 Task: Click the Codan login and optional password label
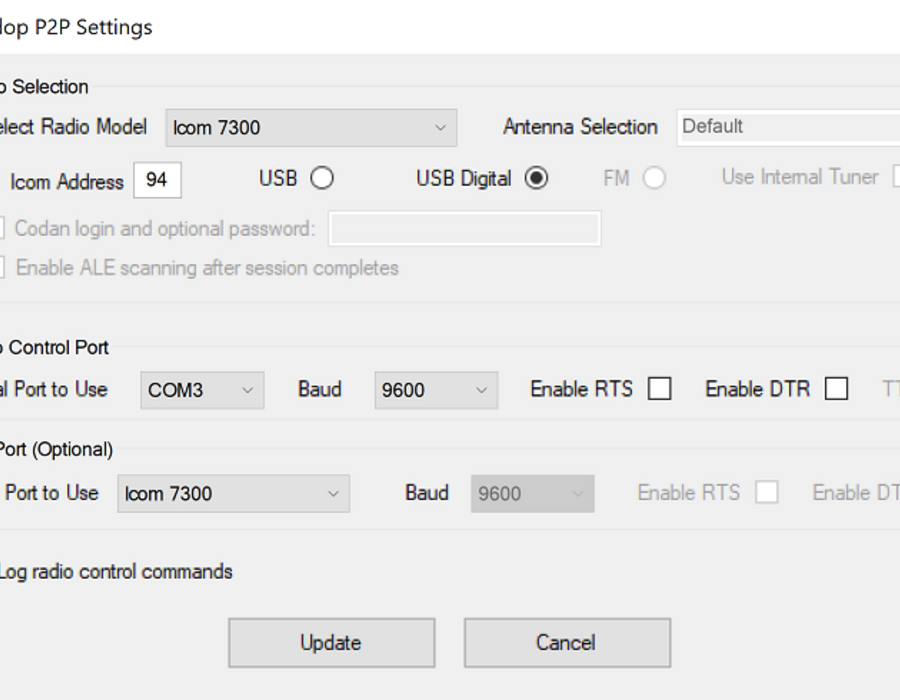165,228
